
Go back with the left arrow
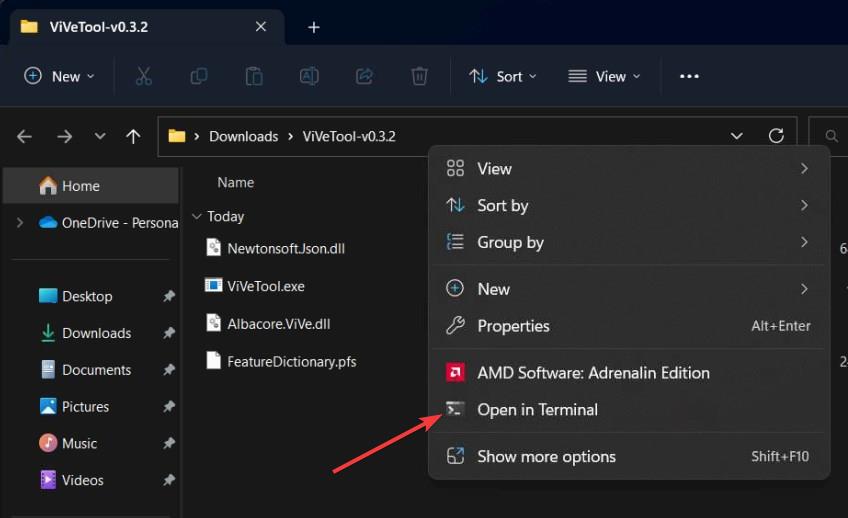pos(24,136)
